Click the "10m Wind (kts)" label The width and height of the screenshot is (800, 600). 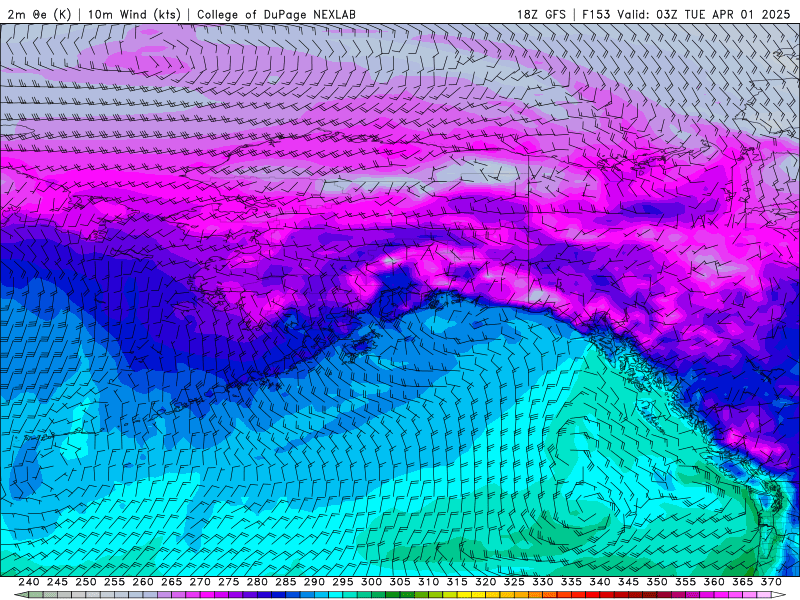tap(134, 14)
